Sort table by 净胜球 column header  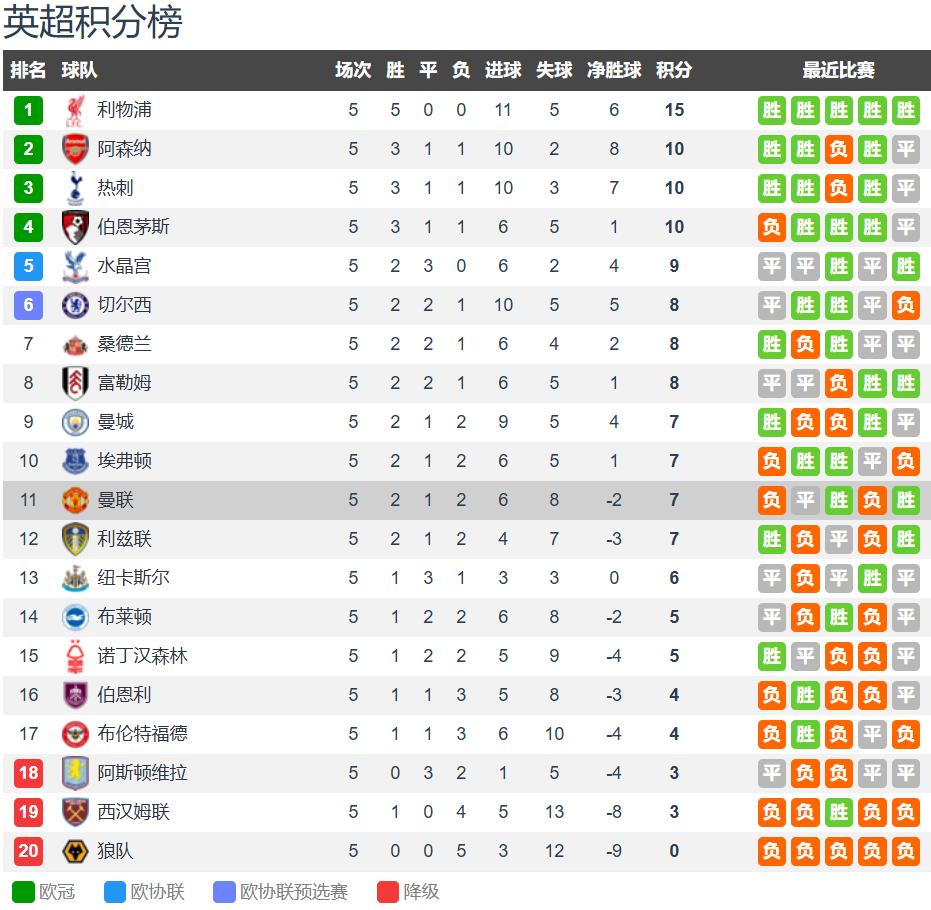[614, 71]
